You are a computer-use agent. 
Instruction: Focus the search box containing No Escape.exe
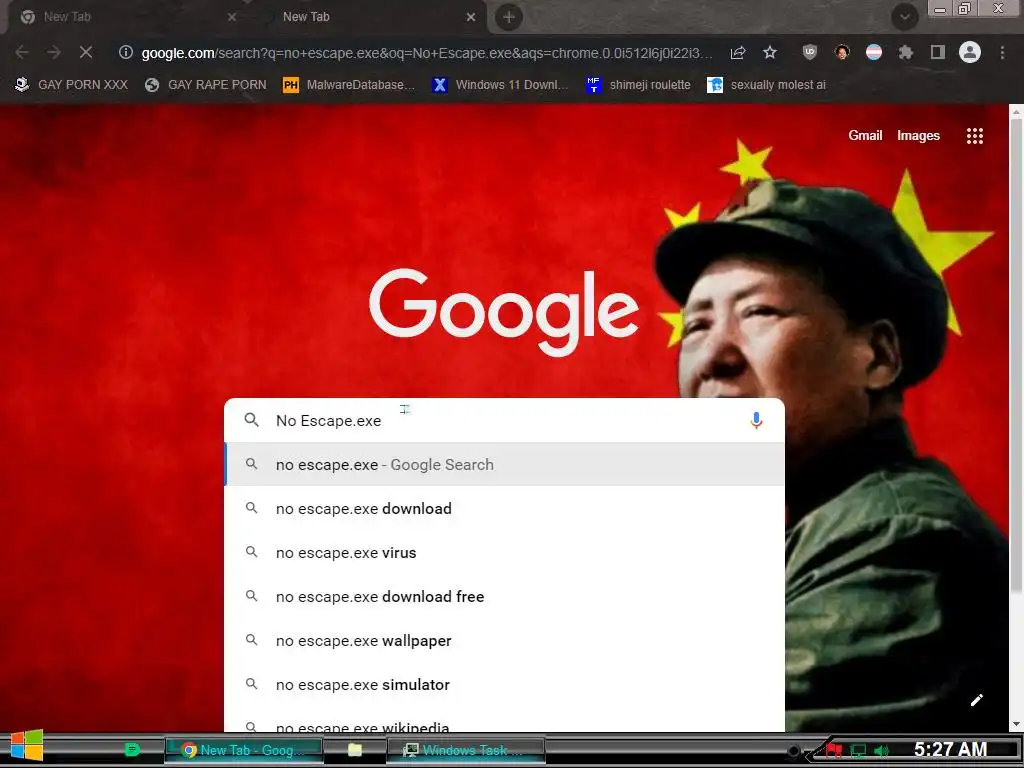(x=504, y=420)
